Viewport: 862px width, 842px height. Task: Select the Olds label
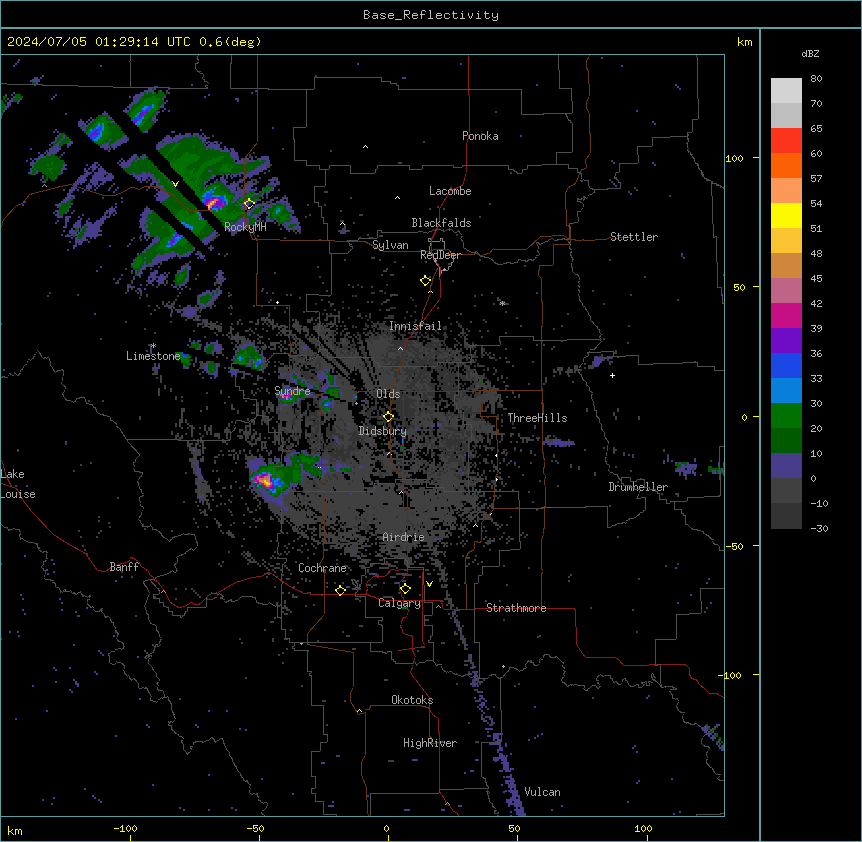click(388, 394)
